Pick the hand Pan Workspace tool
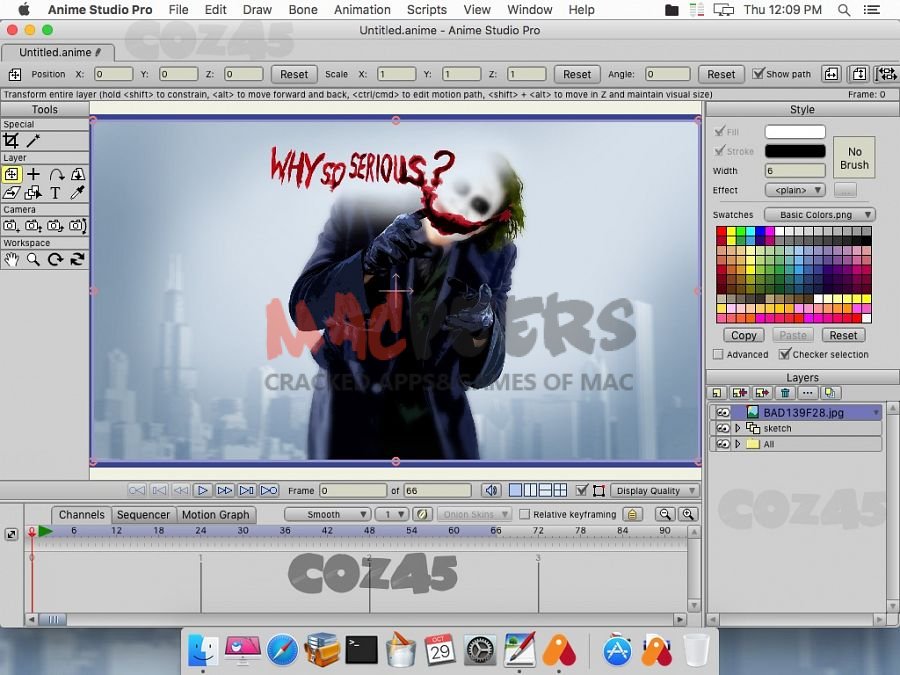Viewport: 900px width, 675px height. point(12,259)
